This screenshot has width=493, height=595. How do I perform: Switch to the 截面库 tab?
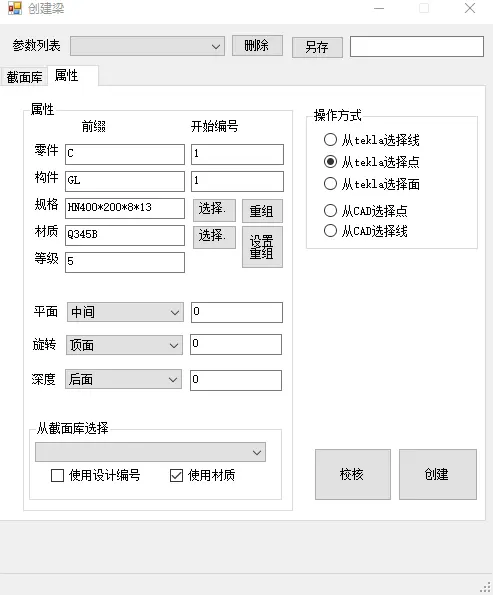point(24,77)
